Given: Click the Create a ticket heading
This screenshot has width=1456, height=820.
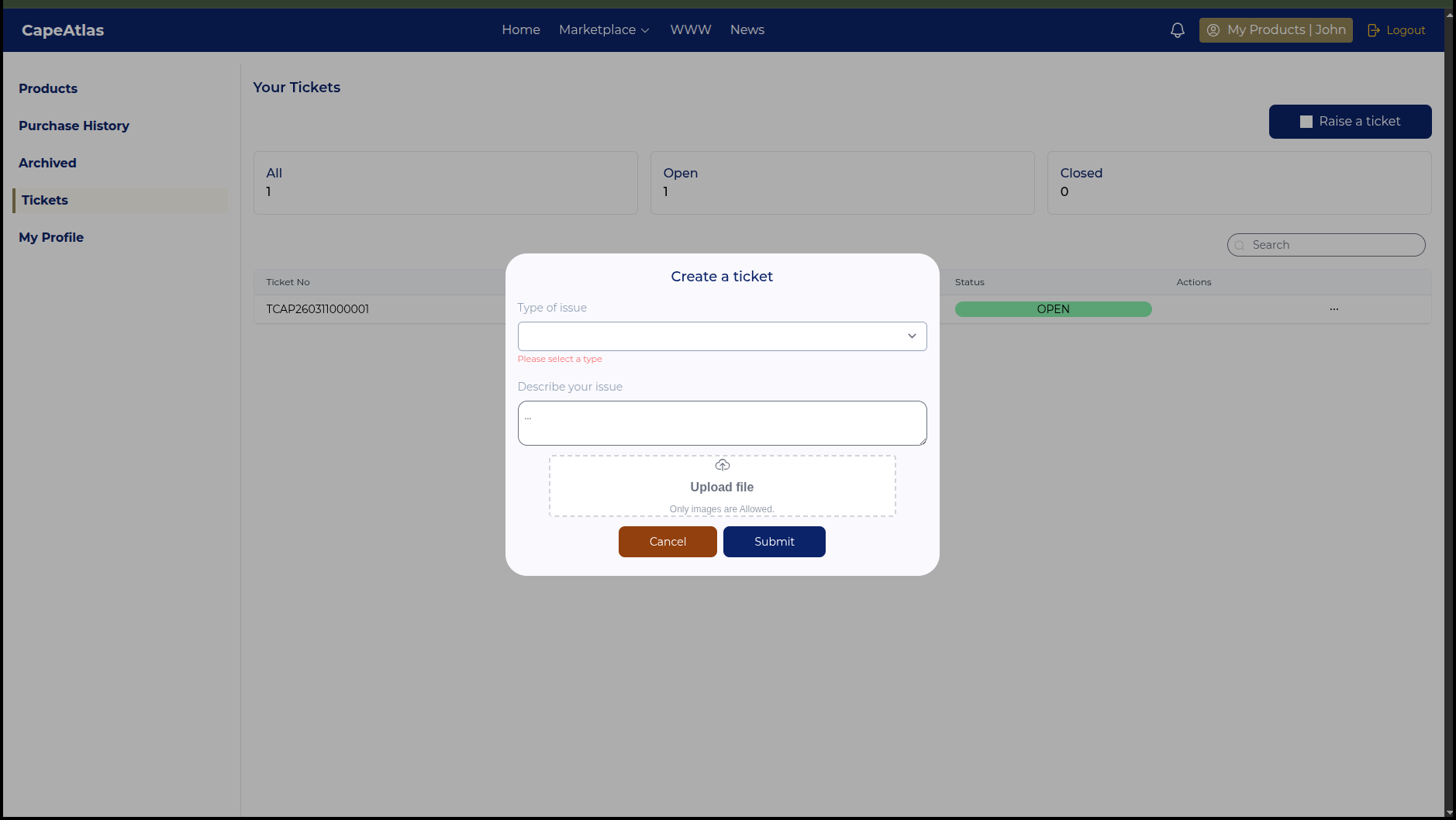Looking at the screenshot, I should 722,277.
